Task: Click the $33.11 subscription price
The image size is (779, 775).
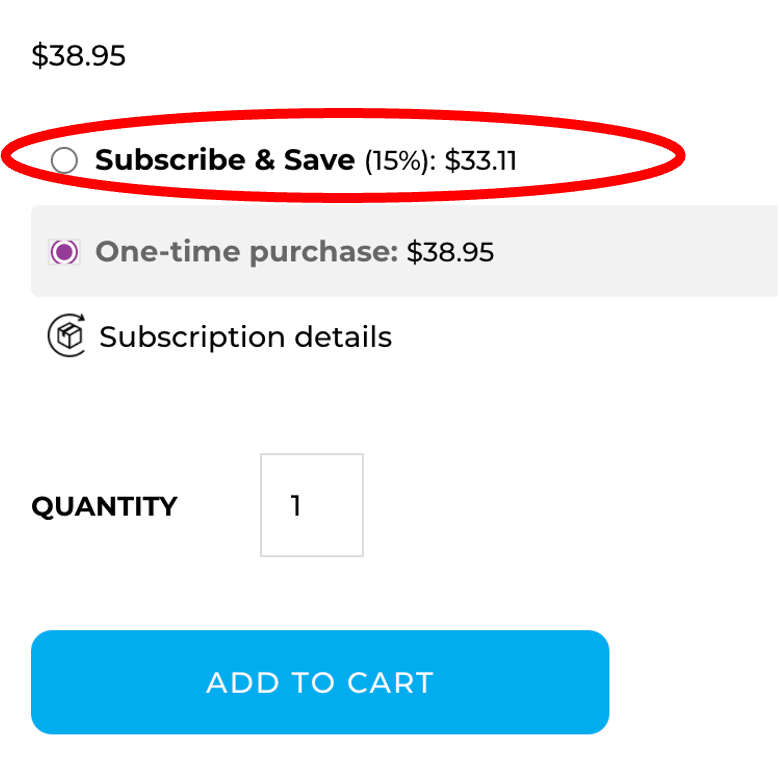Action: tap(480, 160)
